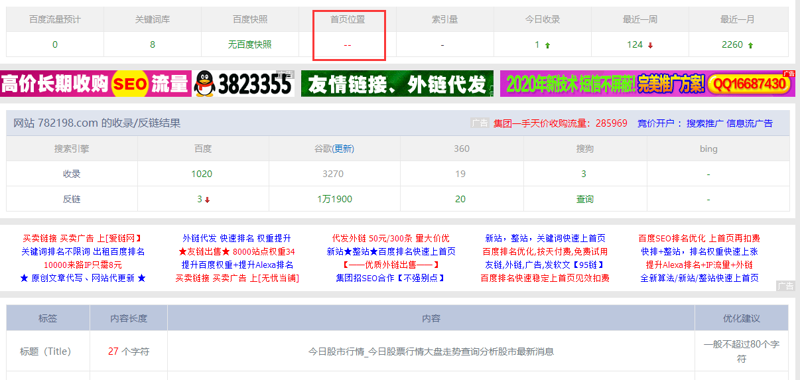
Task: Click the 优化建议 column header
Action: [741, 318]
